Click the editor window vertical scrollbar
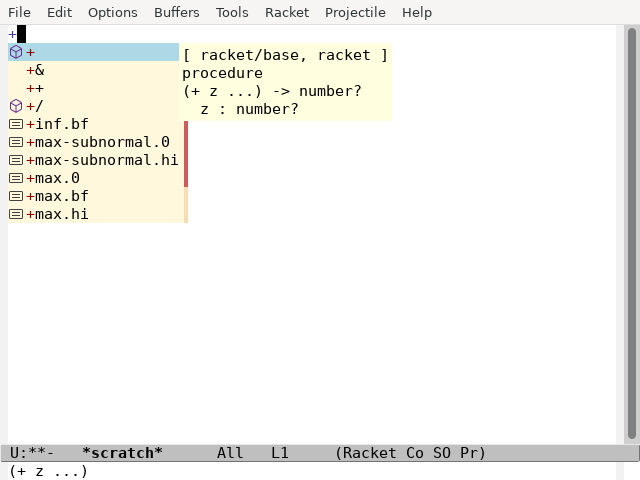640x480 pixels. [631, 233]
